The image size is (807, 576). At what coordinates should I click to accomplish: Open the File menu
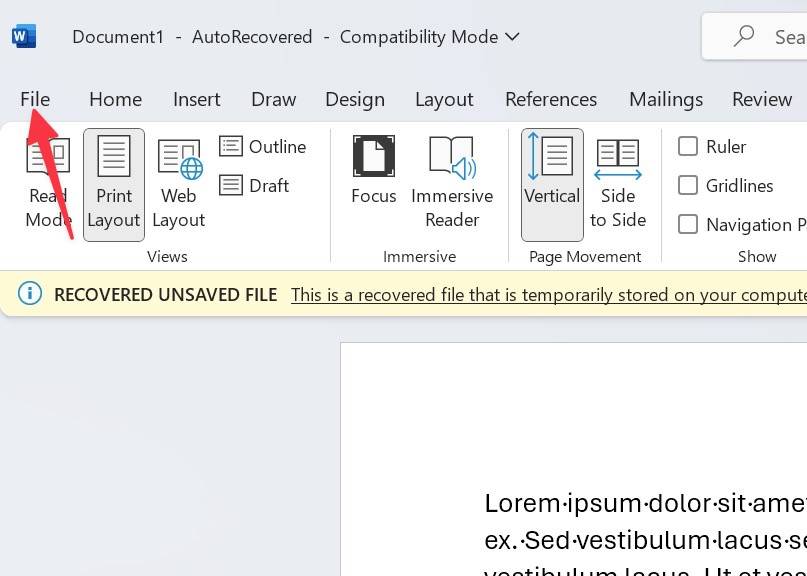[x=35, y=99]
